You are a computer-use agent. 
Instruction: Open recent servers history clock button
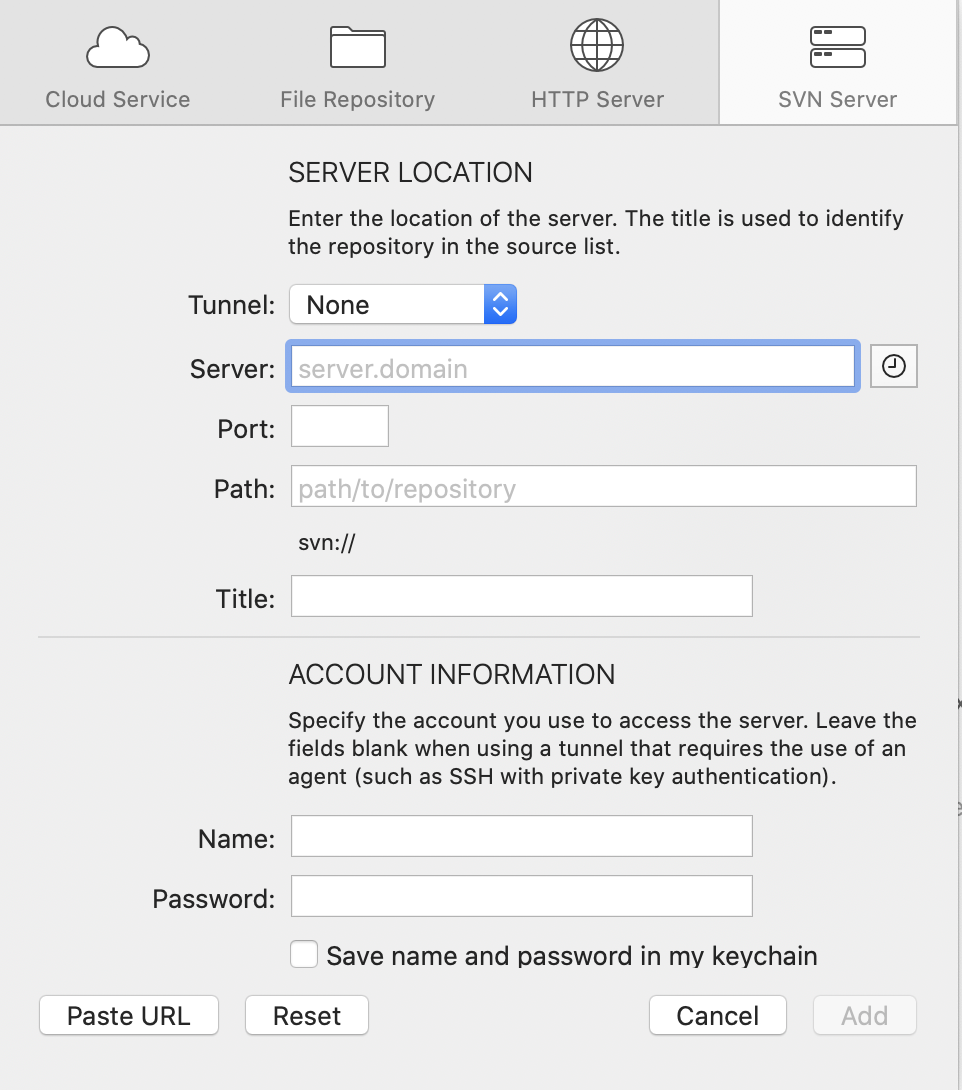click(894, 366)
